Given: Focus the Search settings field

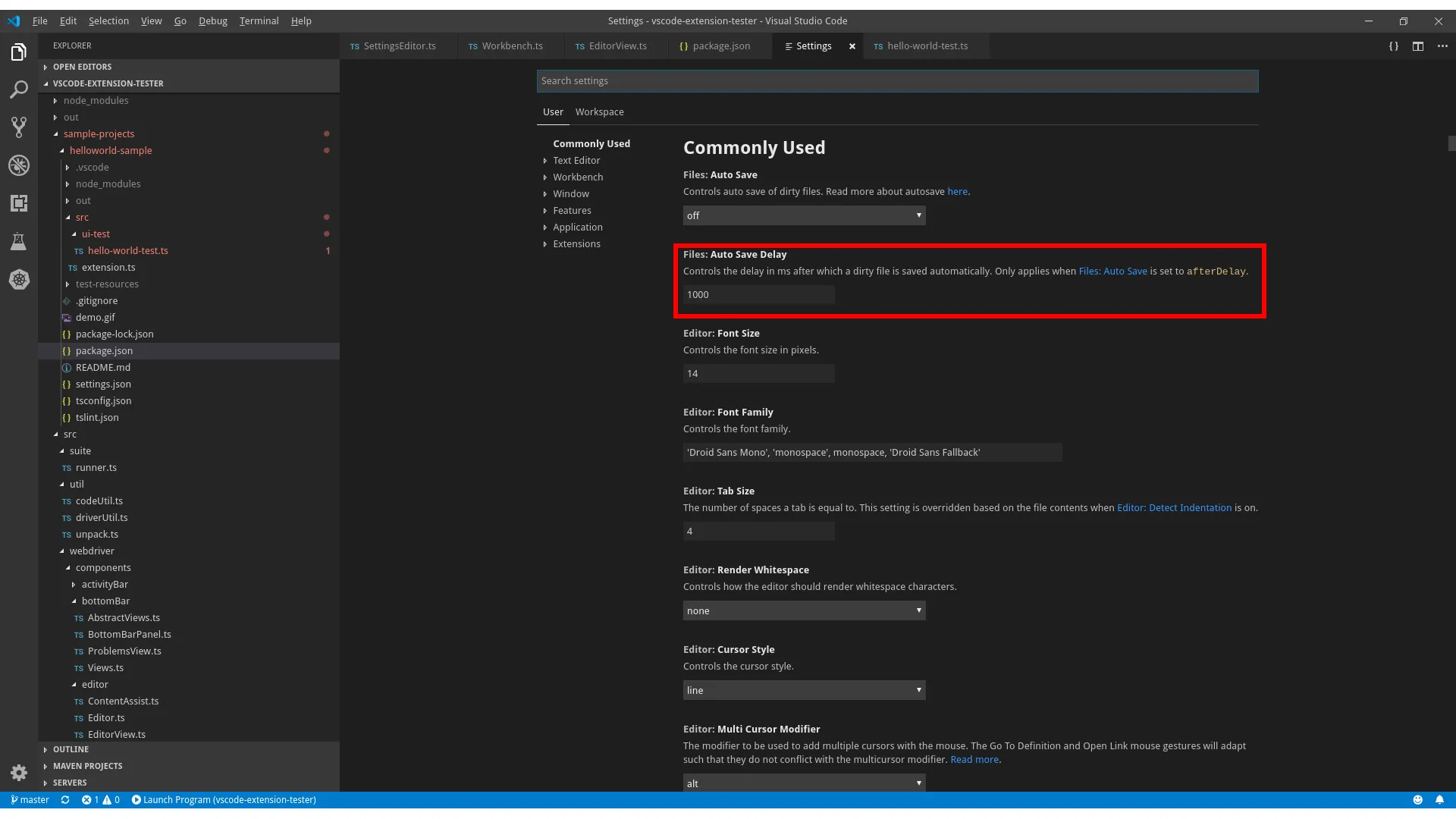Looking at the screenshot, I should 898,81.
